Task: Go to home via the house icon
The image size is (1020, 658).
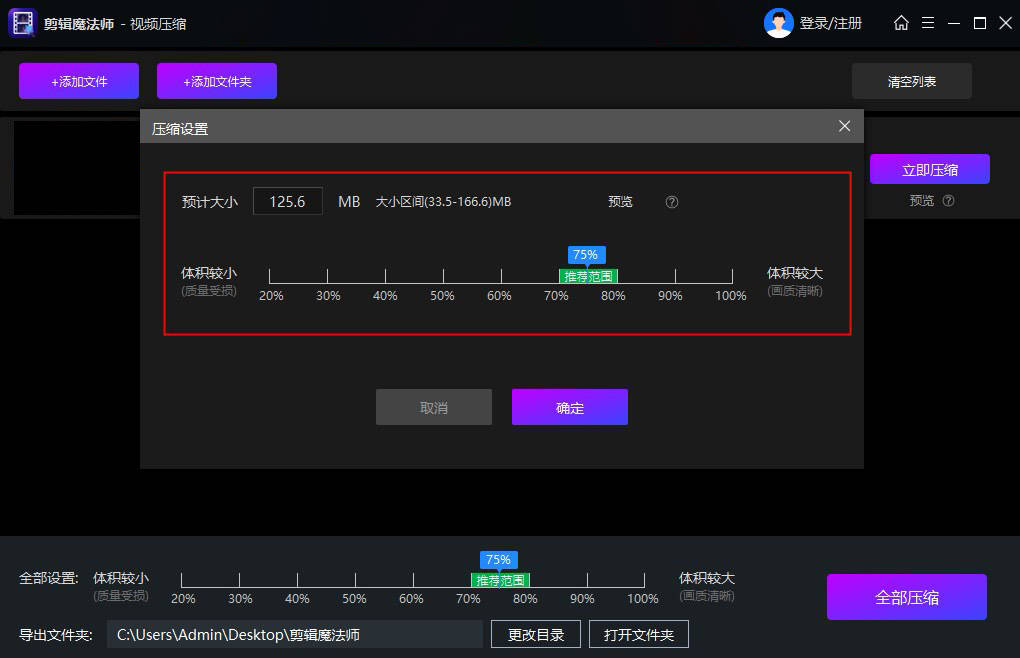Action: tap(901, 23)
